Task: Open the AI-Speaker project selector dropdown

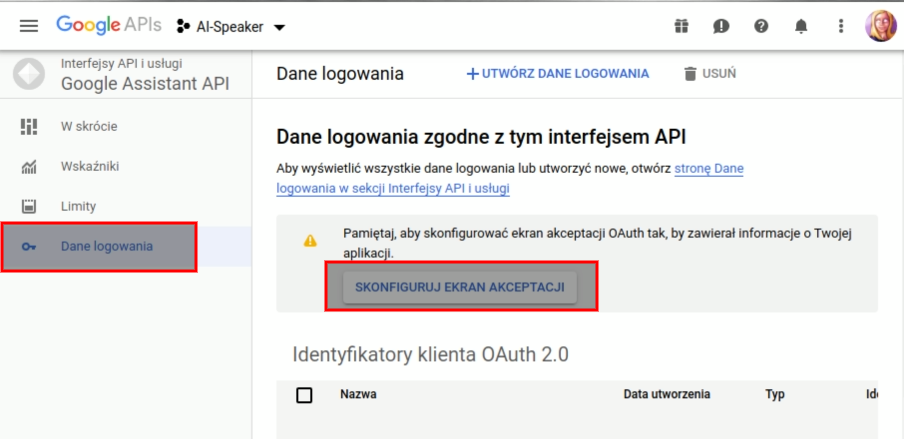Action: (231, 27)
